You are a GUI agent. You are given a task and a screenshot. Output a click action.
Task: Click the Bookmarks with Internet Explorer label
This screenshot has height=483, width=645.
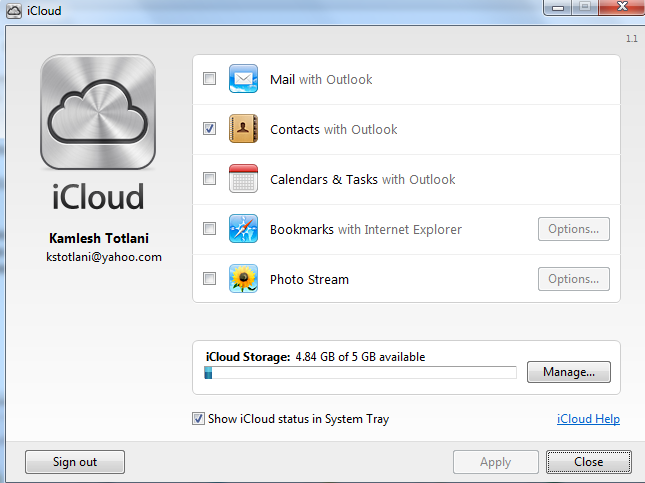point(366,230)
